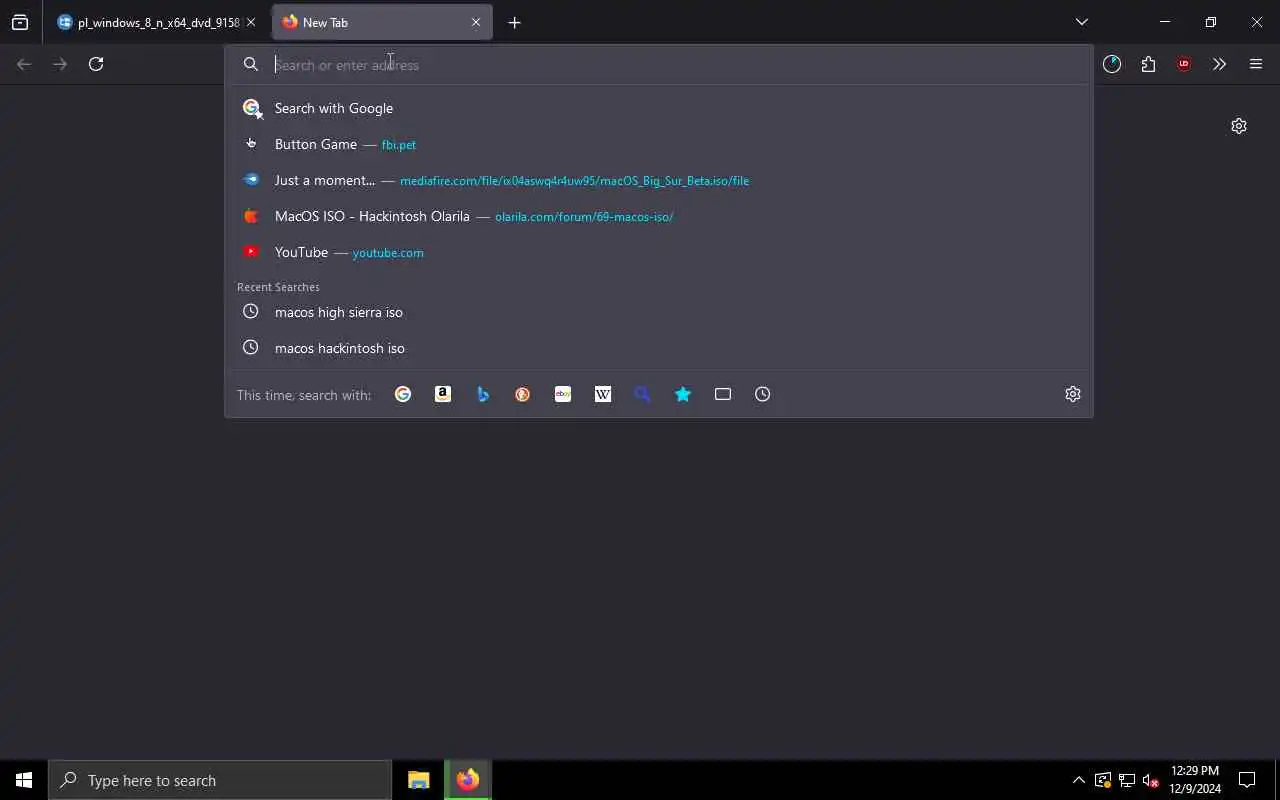Open the circular toolbar icon left of Extensions

pyautogui.click(x=1112, y=64)
